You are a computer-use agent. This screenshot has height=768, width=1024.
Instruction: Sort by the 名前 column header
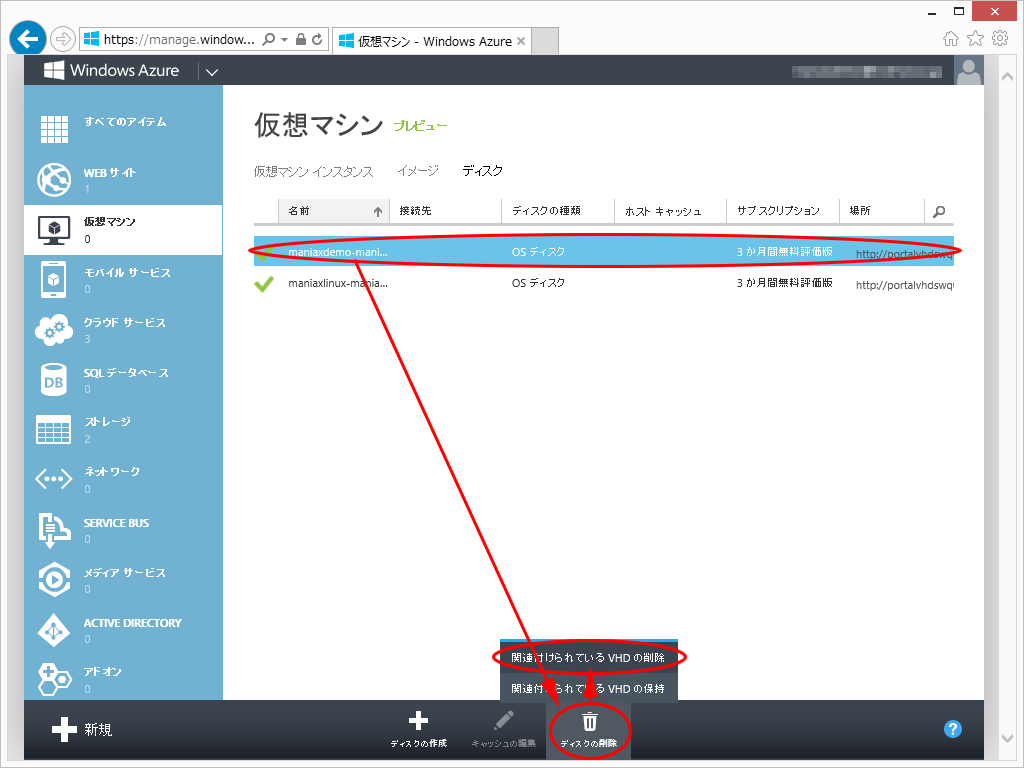point(334,211)
